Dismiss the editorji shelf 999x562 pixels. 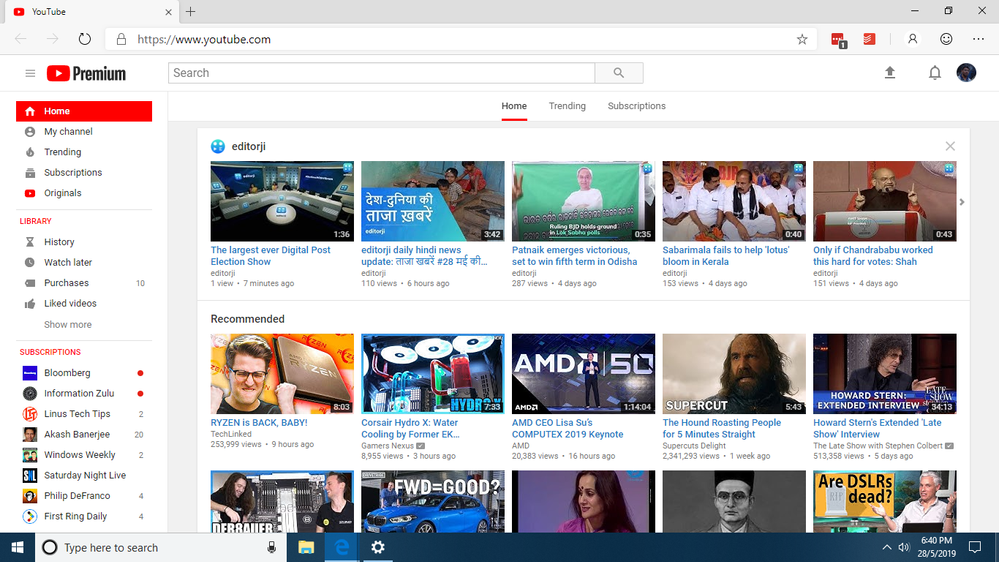pyautogui.click(x=950, y=146)
